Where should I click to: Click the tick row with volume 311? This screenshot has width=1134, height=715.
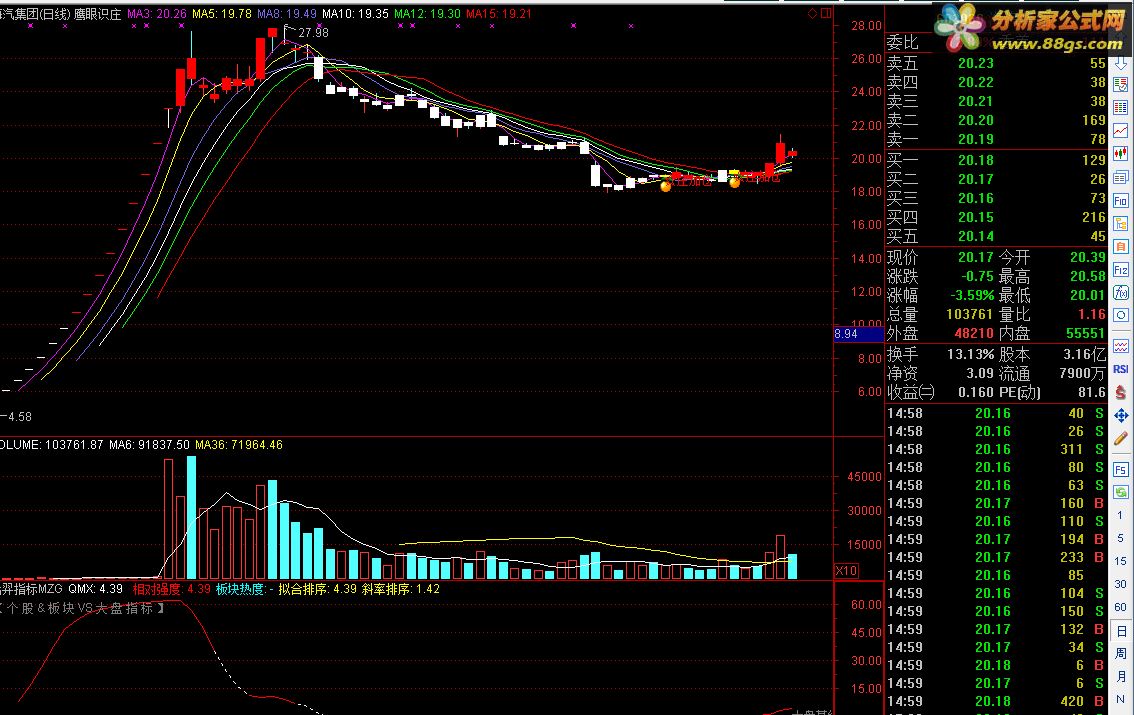coord(996,449)
